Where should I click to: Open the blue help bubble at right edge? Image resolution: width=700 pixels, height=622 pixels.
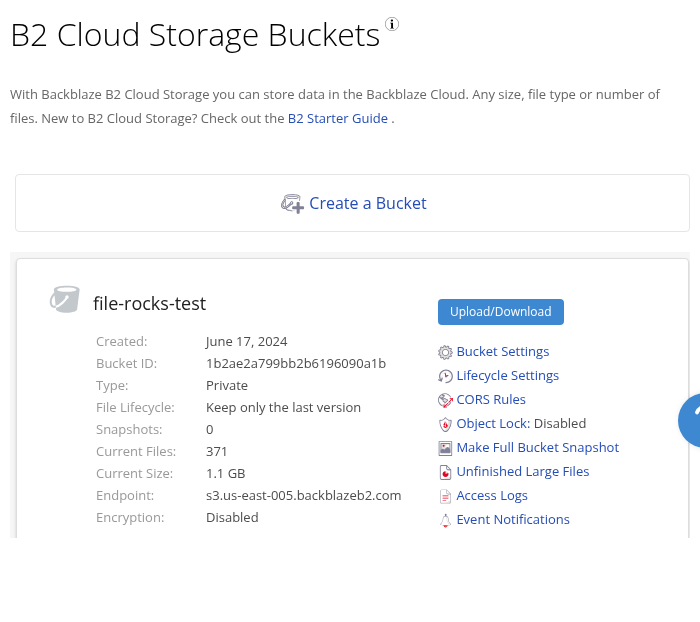690,420
